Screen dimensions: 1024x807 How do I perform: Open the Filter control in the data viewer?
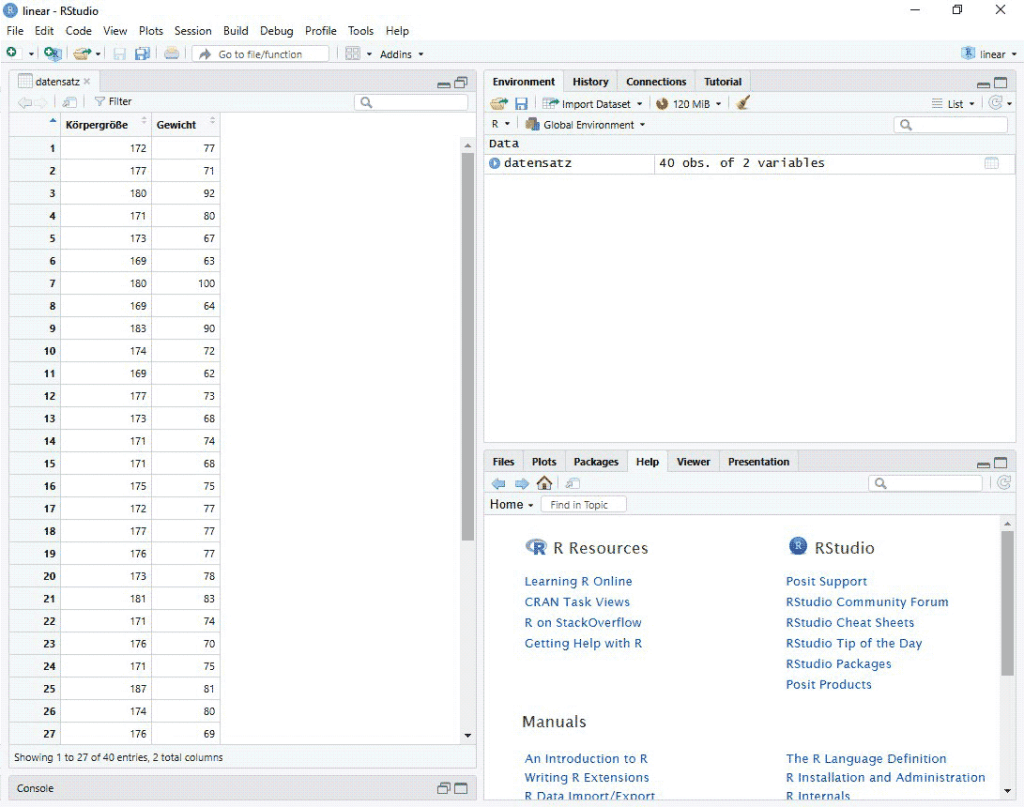coord(112,101)
